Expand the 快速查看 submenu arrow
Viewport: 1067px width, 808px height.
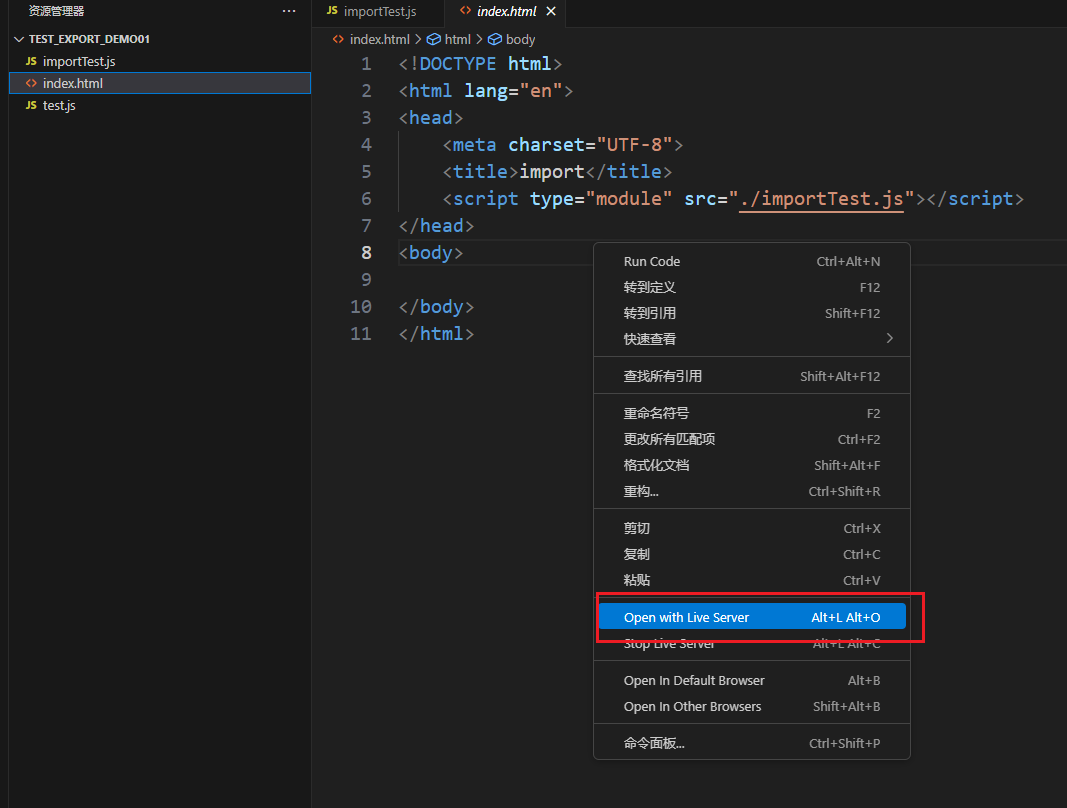[x=889, y=339]
